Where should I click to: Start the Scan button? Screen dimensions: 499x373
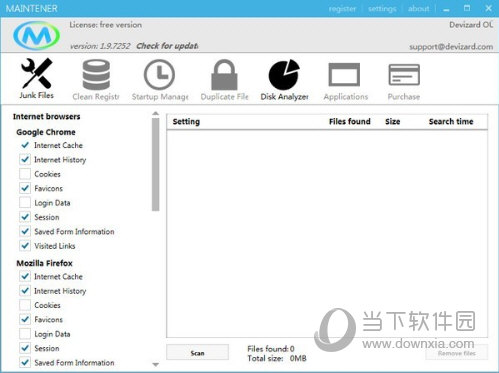pyautogui.click(x=197, y=353)
